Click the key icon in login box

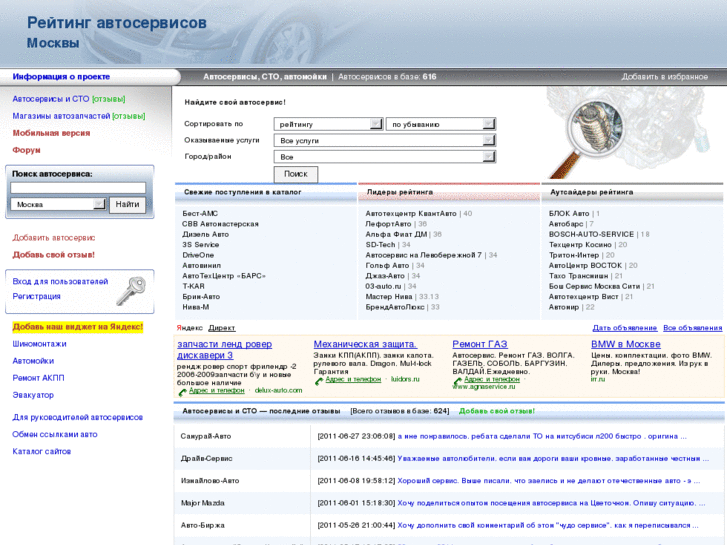131,291
